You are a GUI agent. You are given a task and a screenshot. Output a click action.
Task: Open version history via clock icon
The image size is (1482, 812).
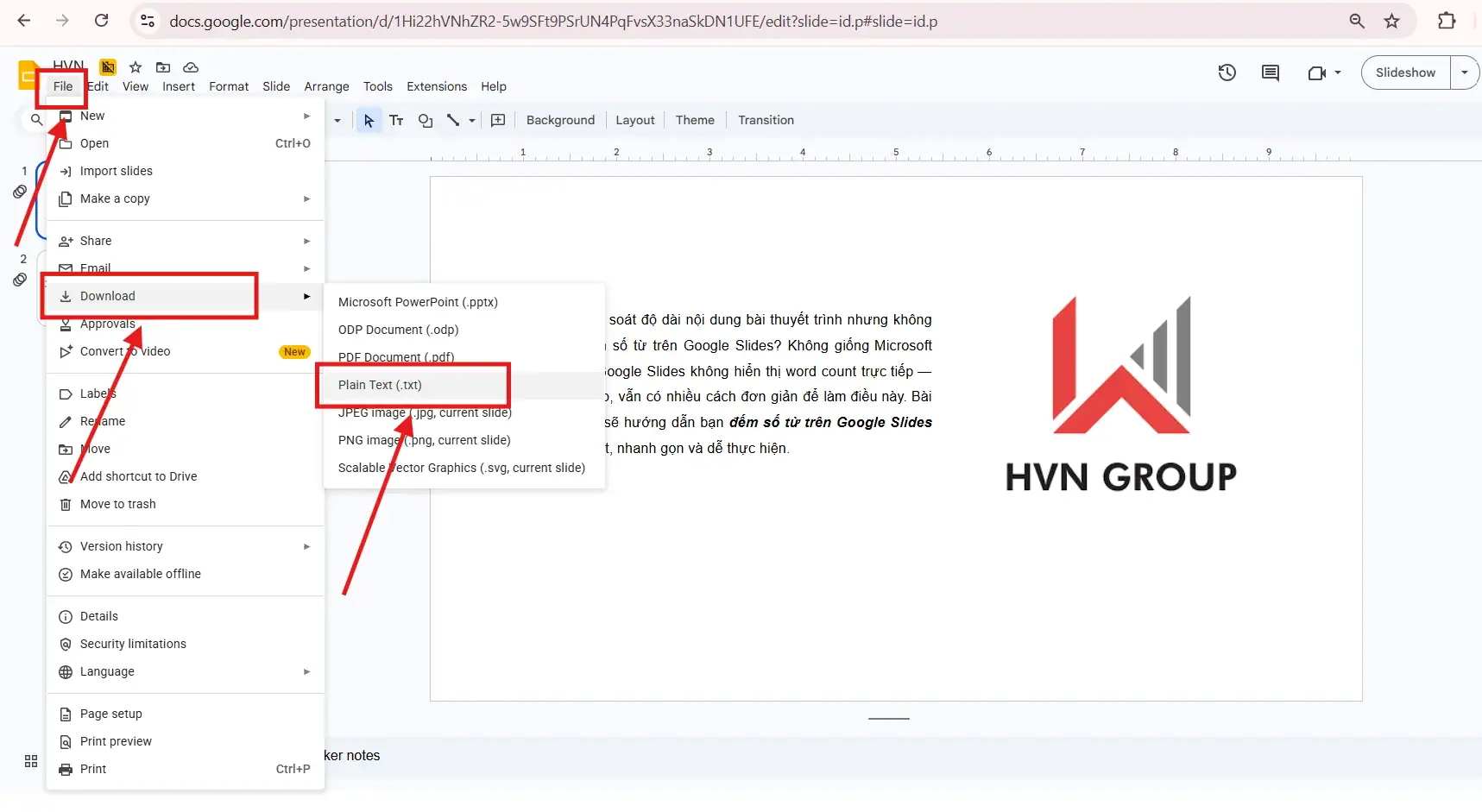1227,72
